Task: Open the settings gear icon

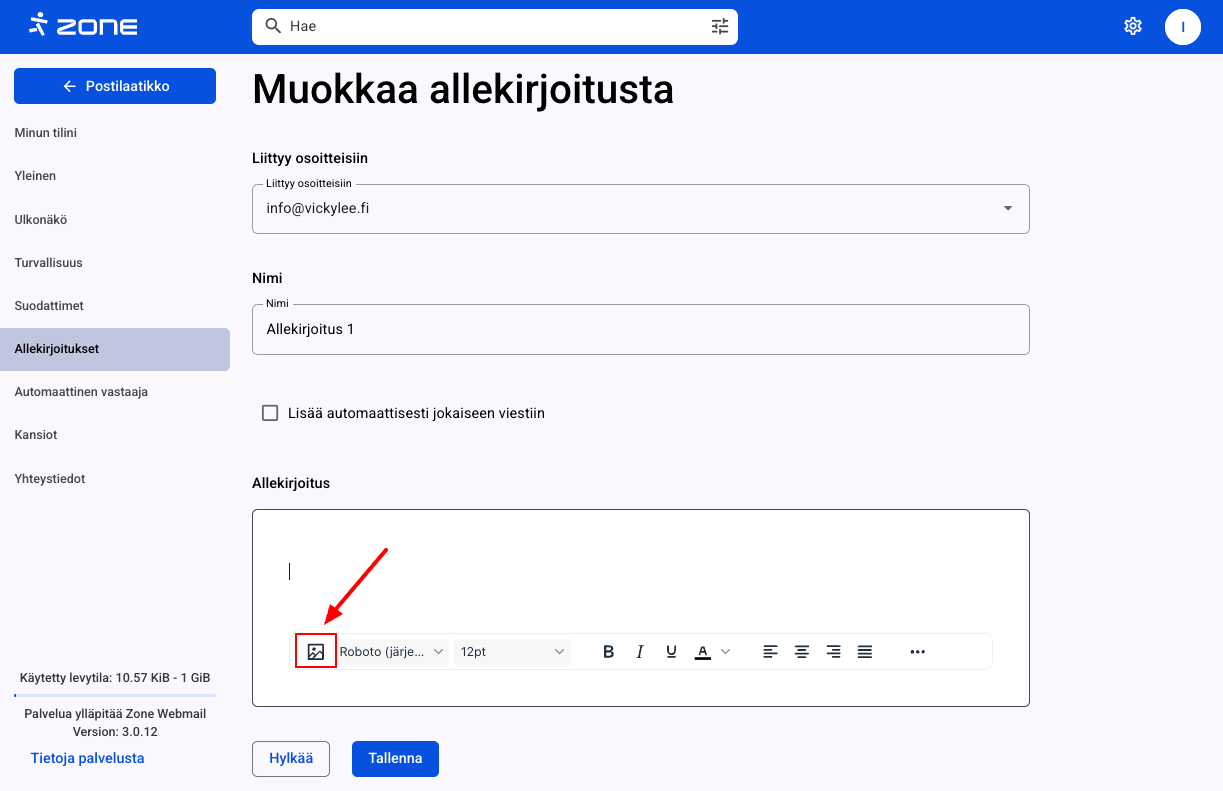Action: tap(1133, 27)
